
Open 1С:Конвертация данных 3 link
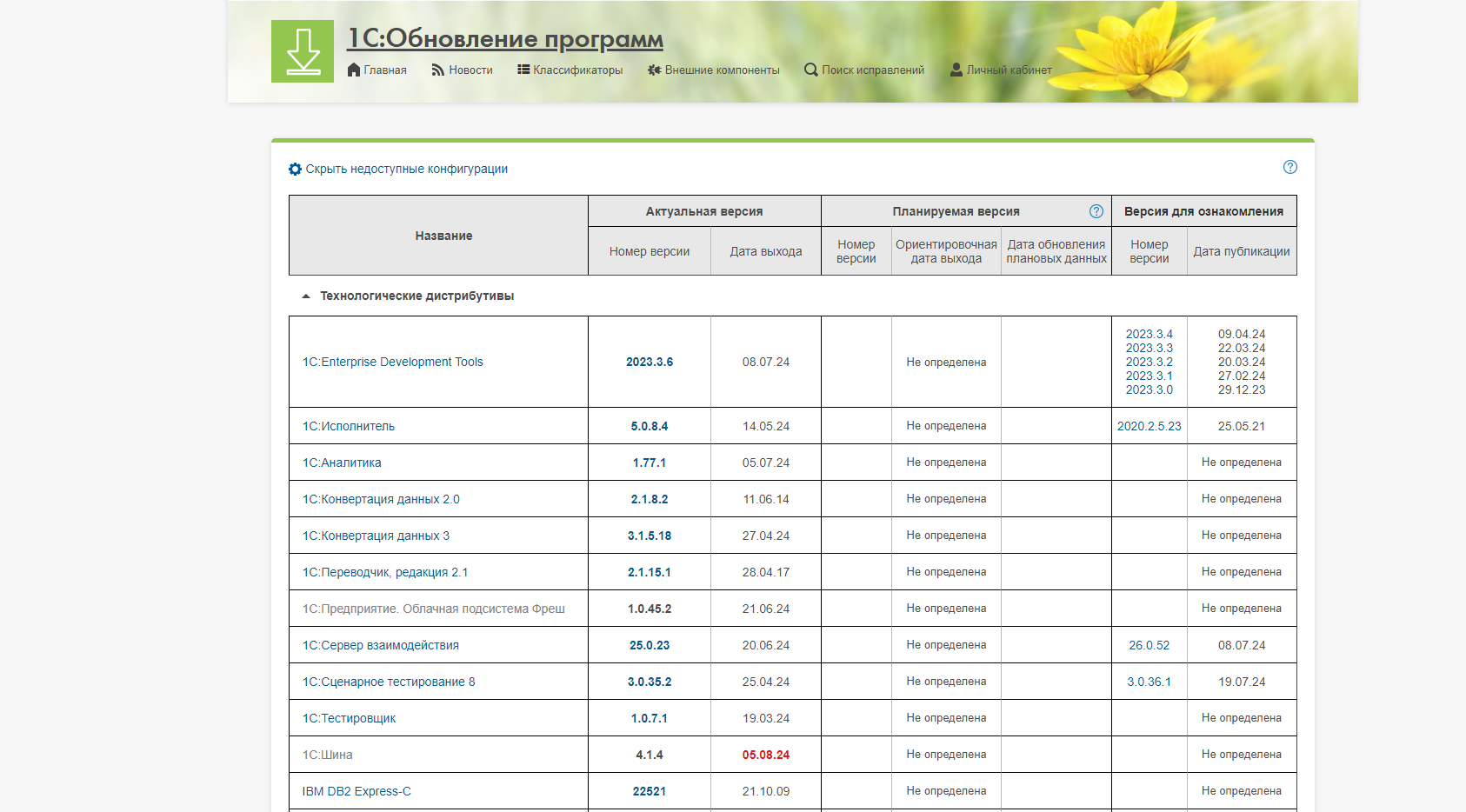pos(376,536)
